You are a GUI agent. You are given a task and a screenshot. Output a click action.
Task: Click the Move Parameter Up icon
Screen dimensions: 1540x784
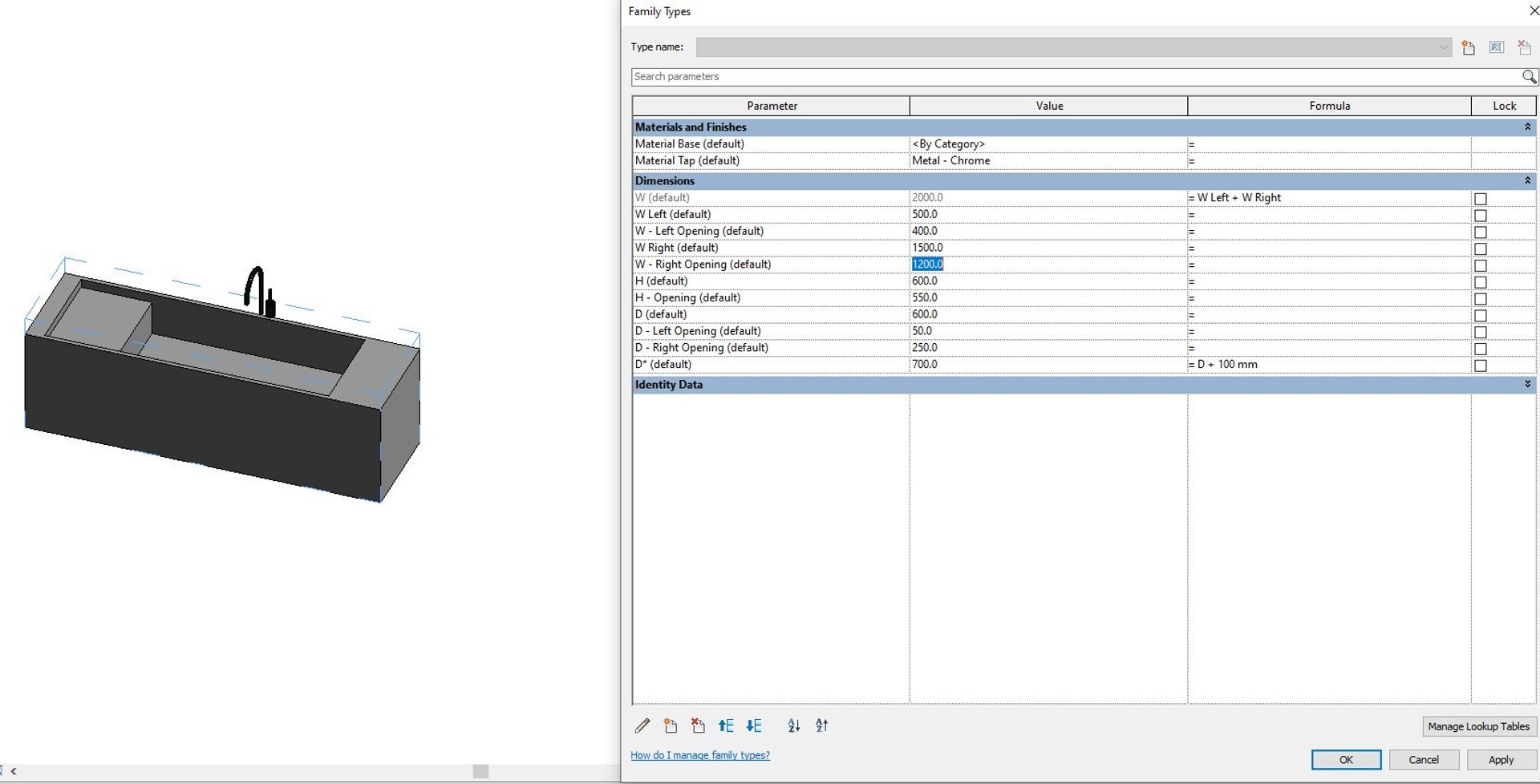coord(726,725)
